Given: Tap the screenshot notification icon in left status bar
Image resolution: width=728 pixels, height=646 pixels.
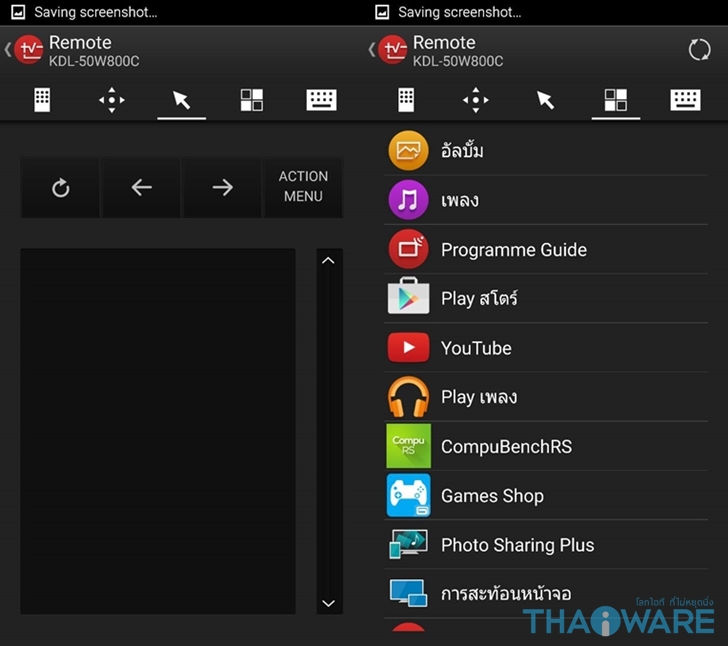Looking at the screenshot, I should (x=18, y=12).
